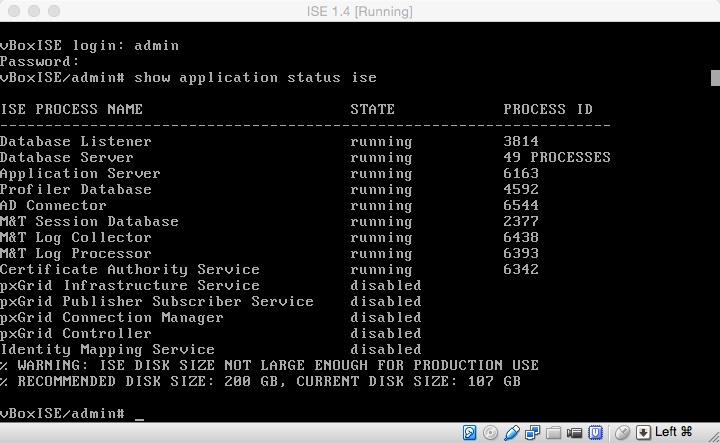Click the pxGrid Publisher Subscriber Service name
This screenshot has width=720, height=443.
[157, 302]
